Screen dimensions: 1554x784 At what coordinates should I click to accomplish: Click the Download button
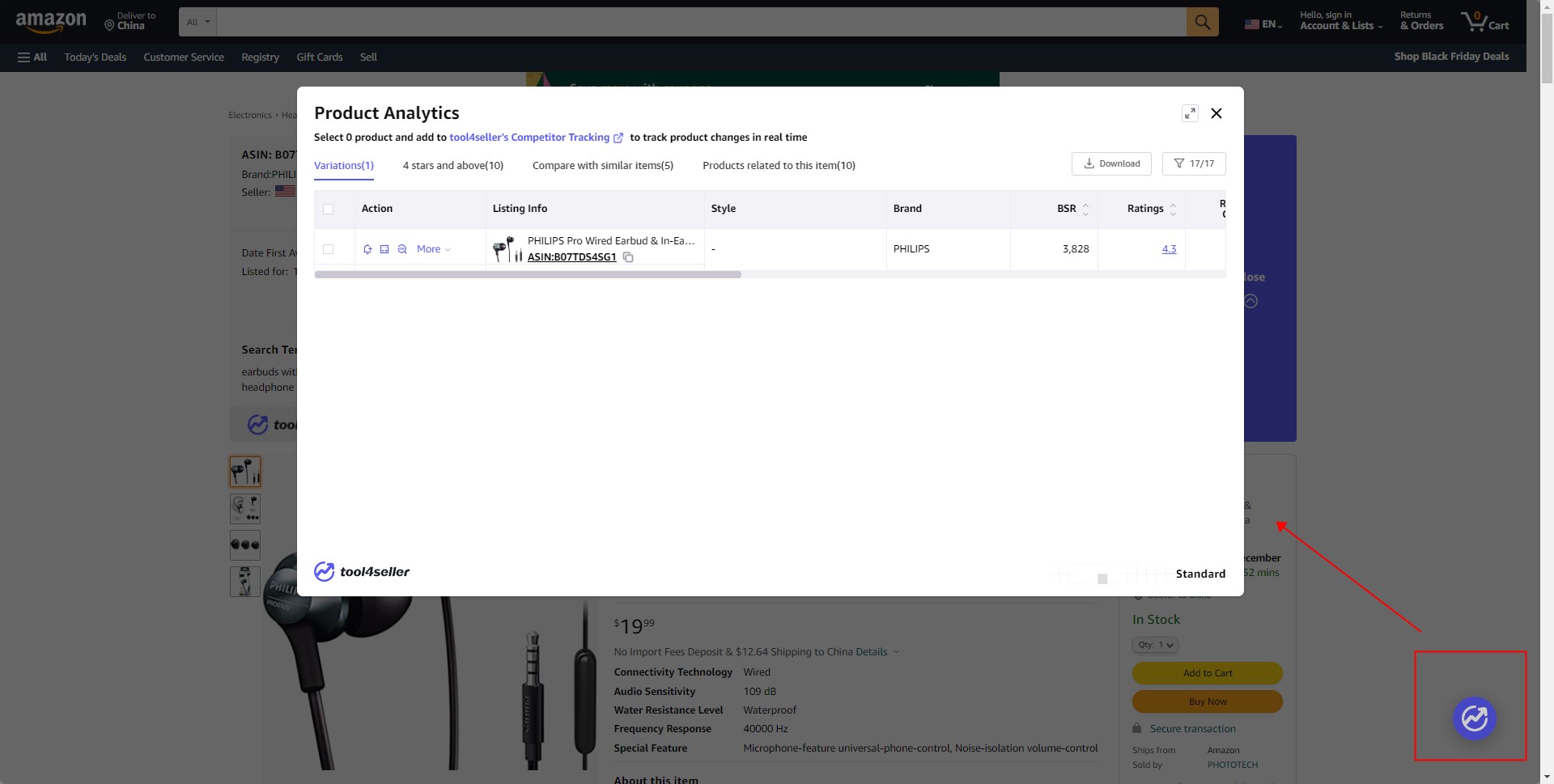click(x=1112, y=163)
